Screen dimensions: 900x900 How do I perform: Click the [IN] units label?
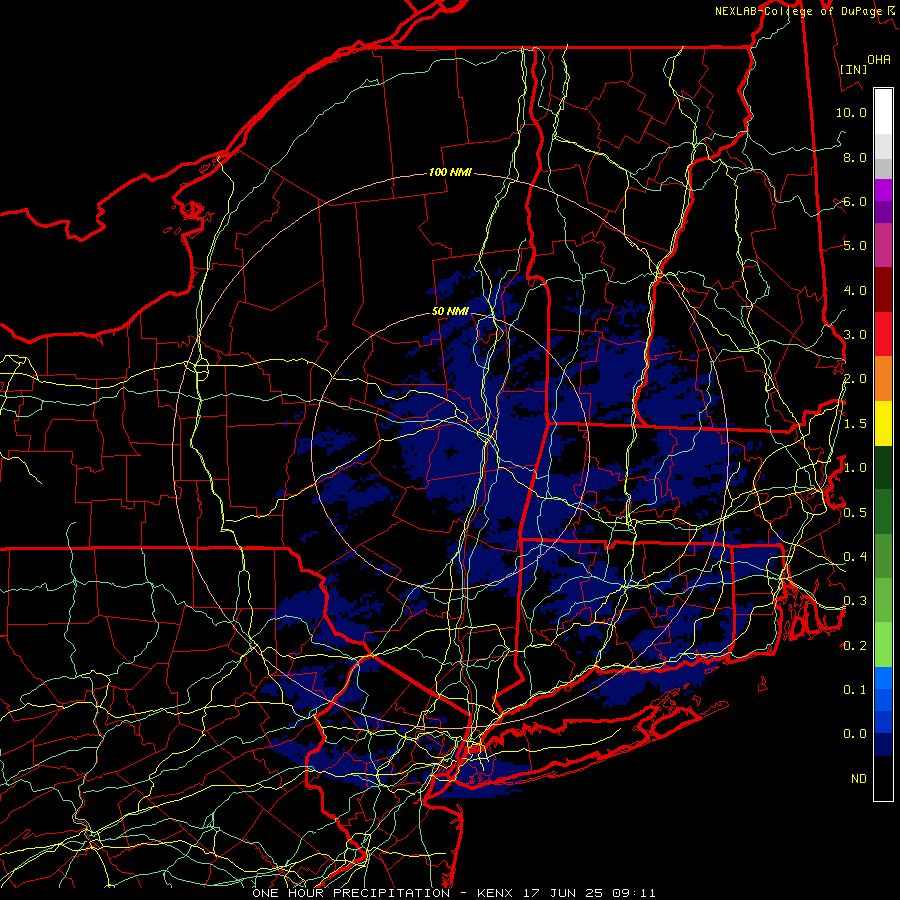point(853,69)
